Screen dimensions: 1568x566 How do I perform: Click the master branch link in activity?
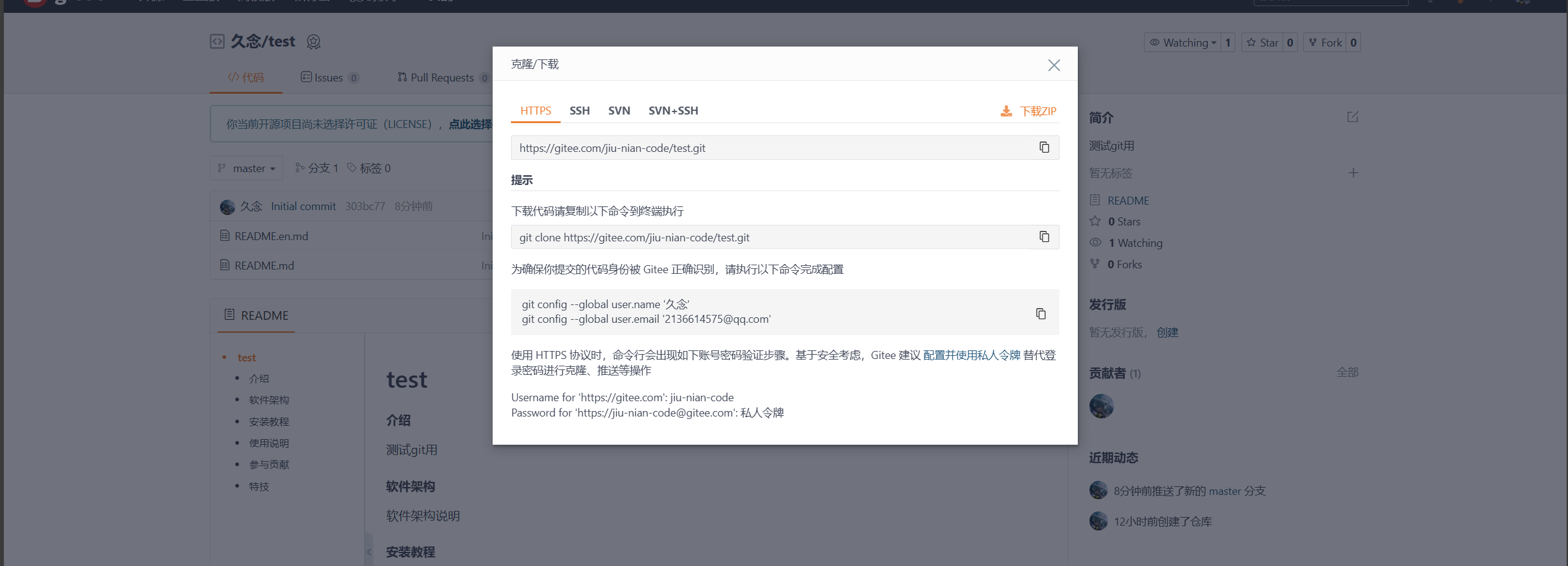coord(1224,491)
